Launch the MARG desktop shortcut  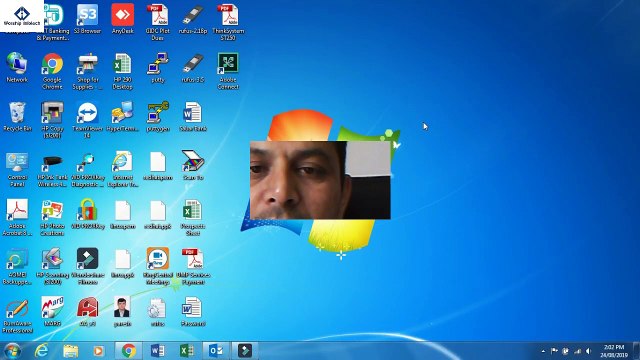coord(52,312)
